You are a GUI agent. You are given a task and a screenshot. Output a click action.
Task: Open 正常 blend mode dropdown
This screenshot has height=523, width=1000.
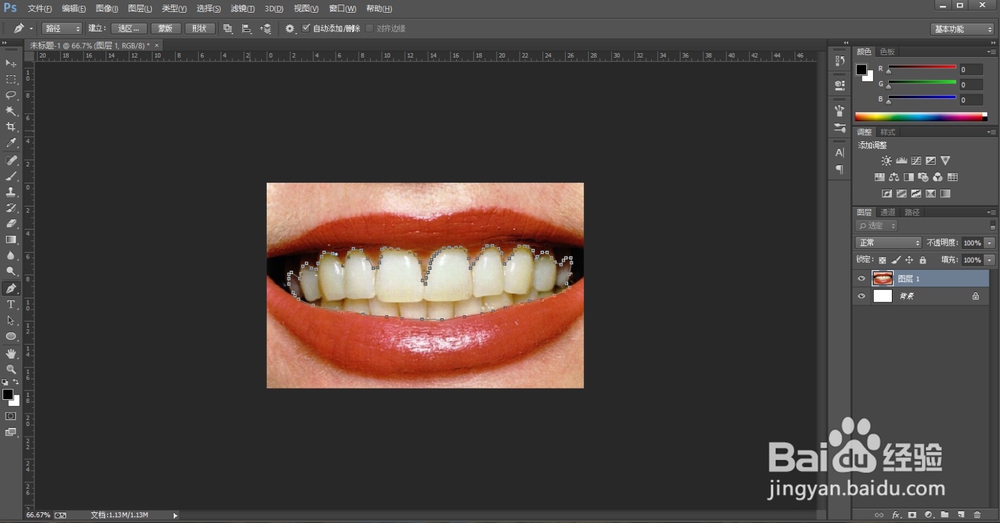tap(888, 243)
